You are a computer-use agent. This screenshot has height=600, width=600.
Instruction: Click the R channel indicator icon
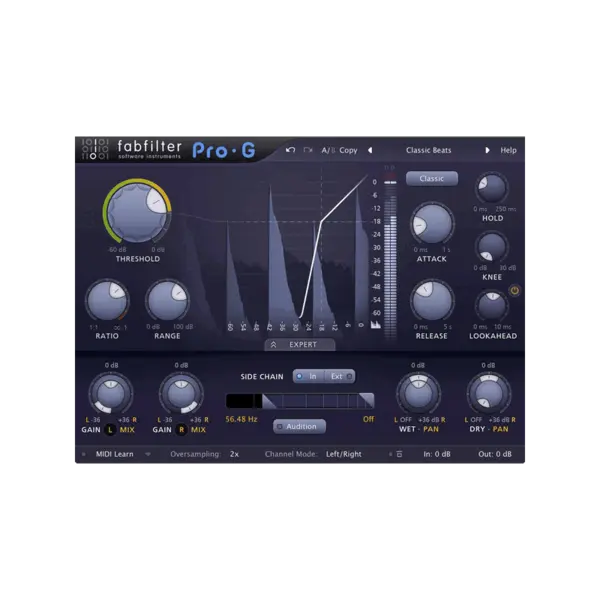[x=181, y=430]
